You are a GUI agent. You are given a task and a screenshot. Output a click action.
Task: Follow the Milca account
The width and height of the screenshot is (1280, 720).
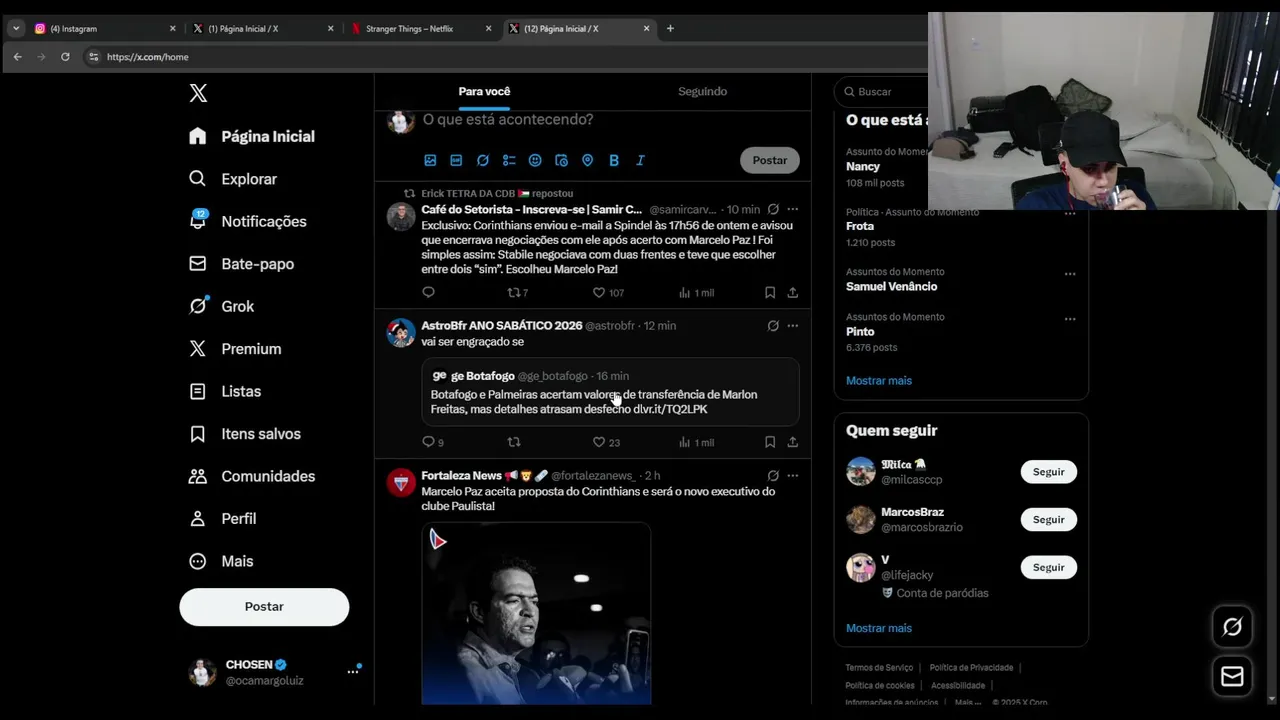click(x=1049, y=472)
